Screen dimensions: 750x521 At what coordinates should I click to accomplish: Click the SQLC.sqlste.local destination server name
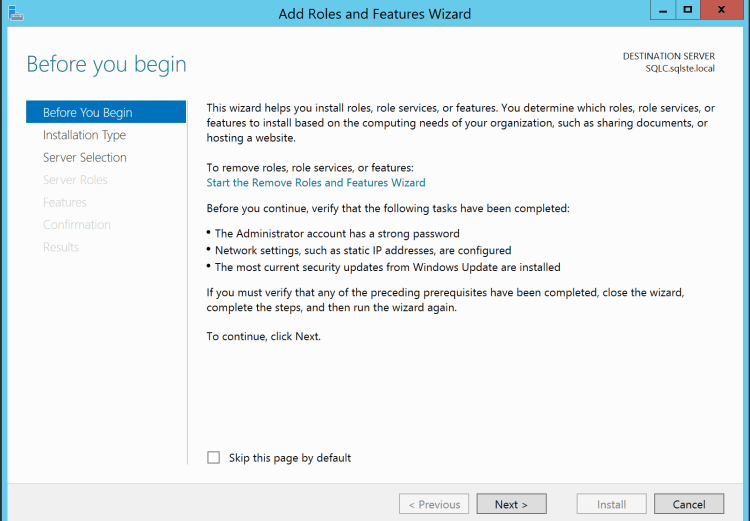[x=680, y=69]
